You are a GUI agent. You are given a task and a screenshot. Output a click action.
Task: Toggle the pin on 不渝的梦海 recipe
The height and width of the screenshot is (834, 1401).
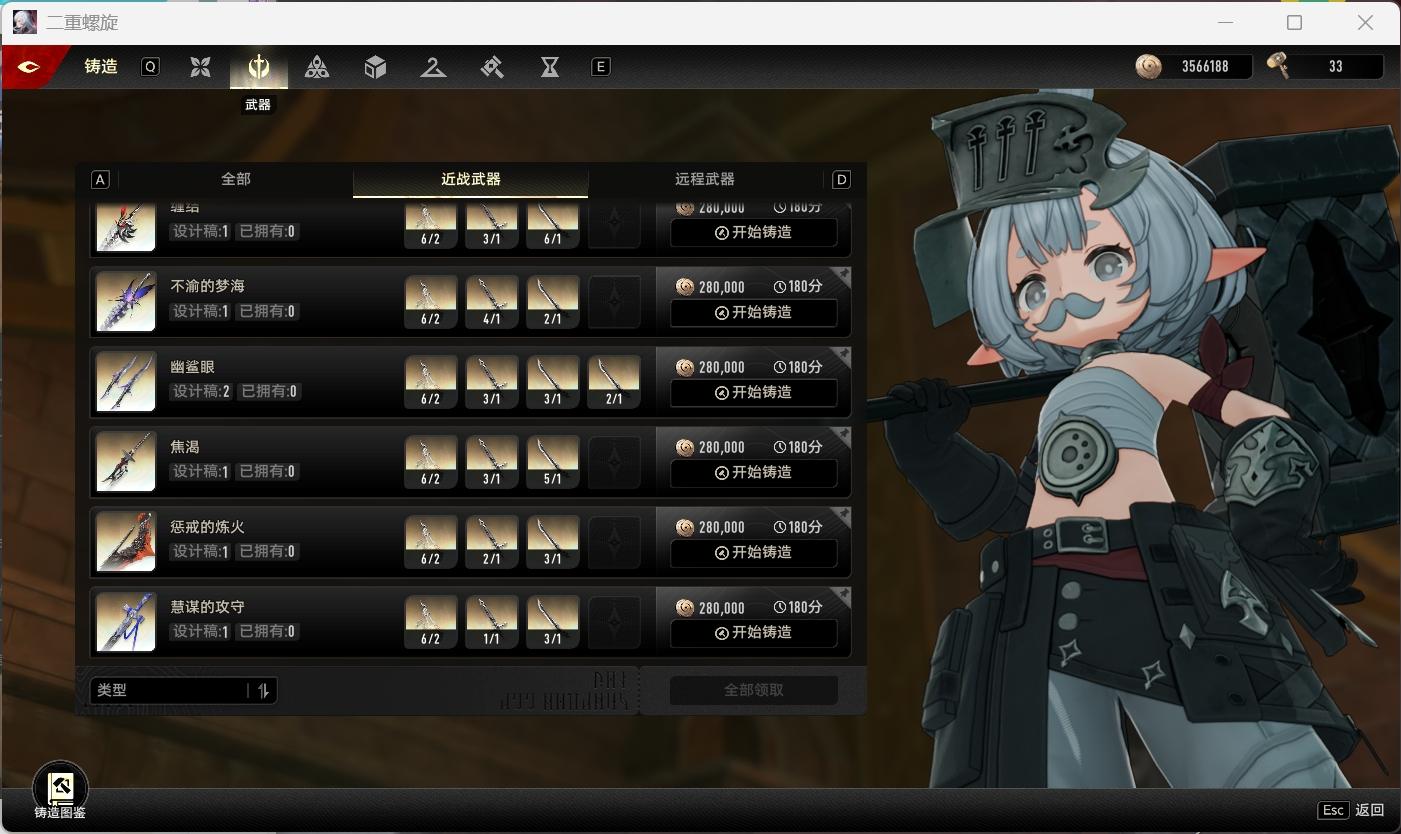843,275
